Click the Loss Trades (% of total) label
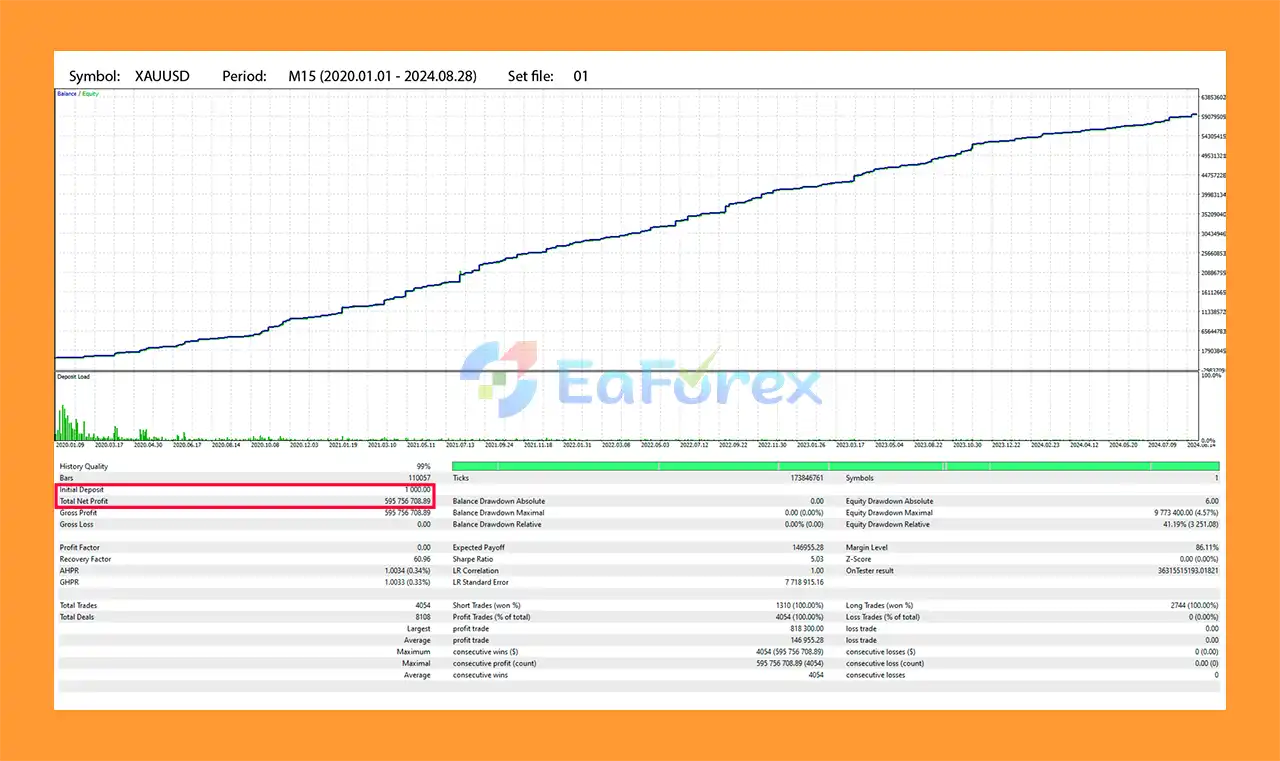The height and width of the screenshot is (761, 1280). tap(883, 617)
